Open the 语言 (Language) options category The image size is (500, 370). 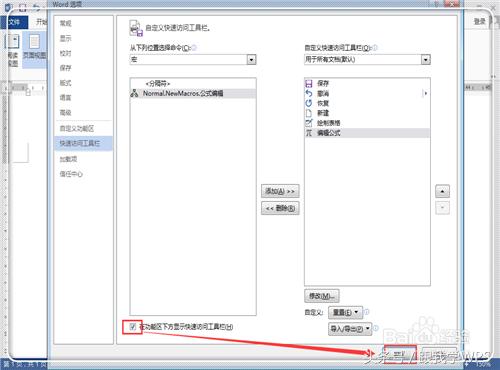65,98
